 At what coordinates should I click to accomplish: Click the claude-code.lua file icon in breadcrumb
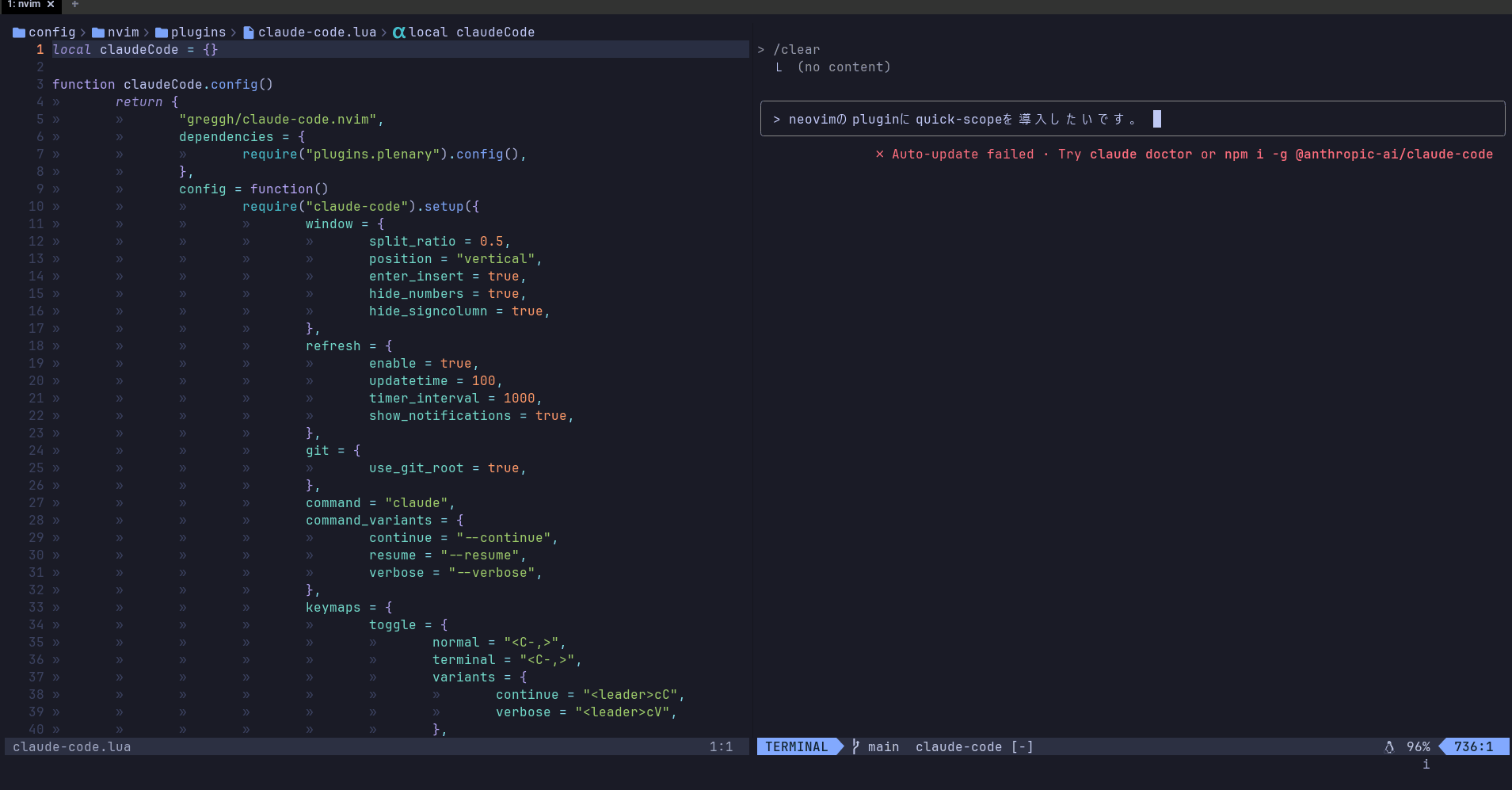[x=249, y=32]
